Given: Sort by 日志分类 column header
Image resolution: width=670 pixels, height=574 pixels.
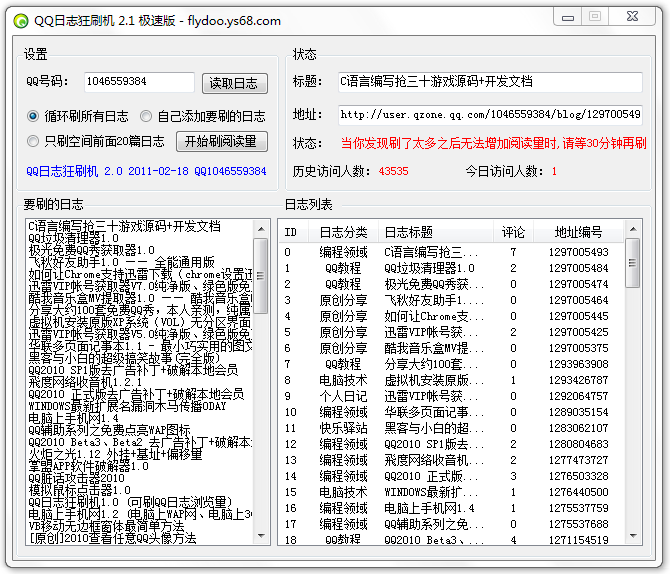Looking at the screenshot, I should click(344, 232).
